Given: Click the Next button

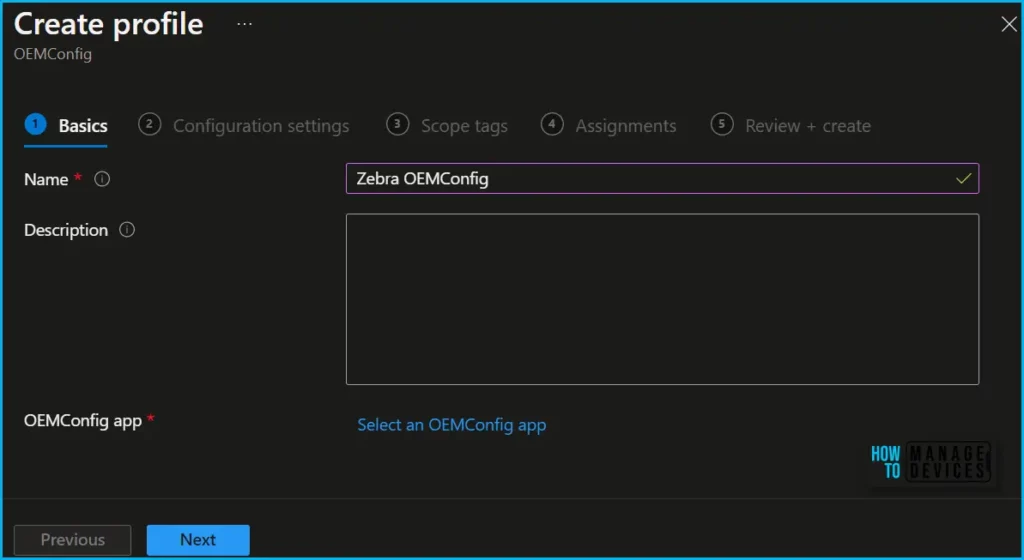Looking at the screenshot, I should [x=198, y=540].
